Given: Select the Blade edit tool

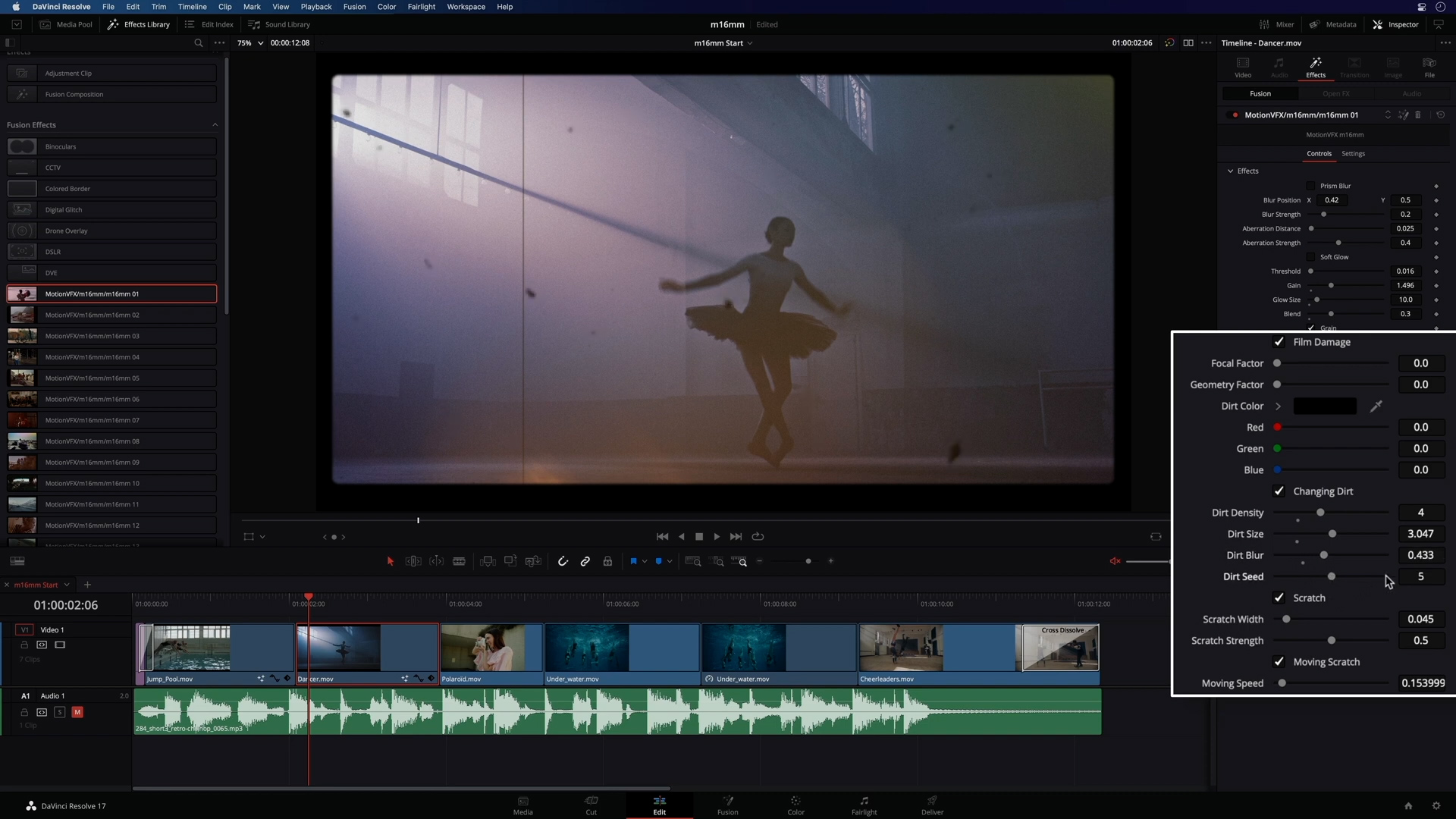Looking at the screenshot, I should point(459,561).
